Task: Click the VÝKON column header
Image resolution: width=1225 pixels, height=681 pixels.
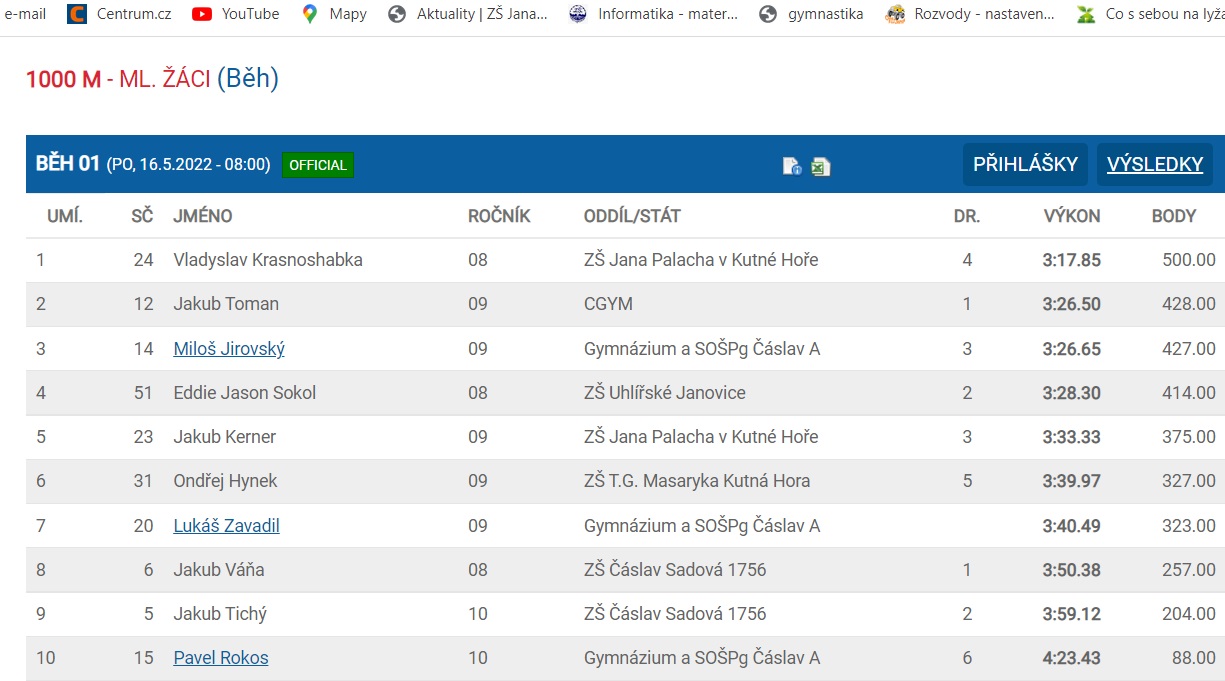Action: click(x=1071, y=216)
